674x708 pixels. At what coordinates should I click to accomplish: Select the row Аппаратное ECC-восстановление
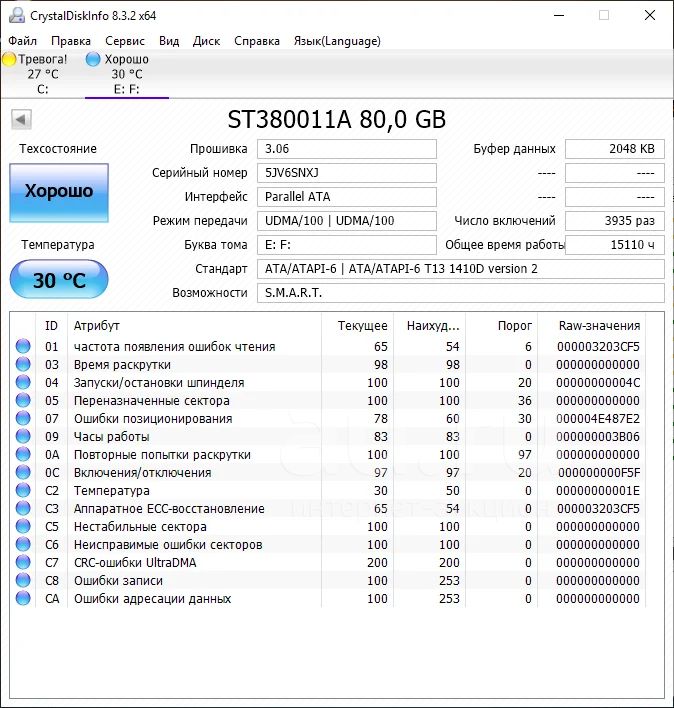pos(328,508)
